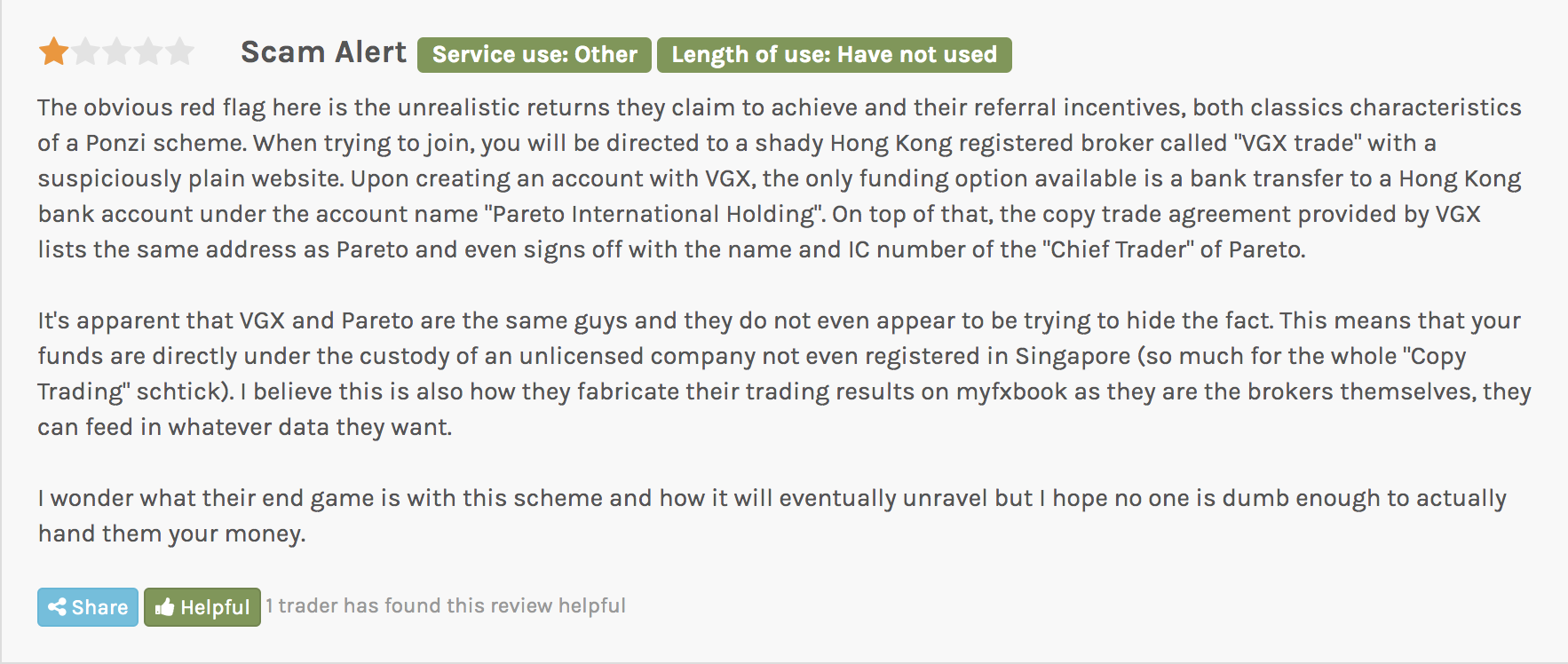The height and width of the screenshot is (664, 1568).
Task: Click the paragraph starting 'The obvious red flag'
Action: 780,178
